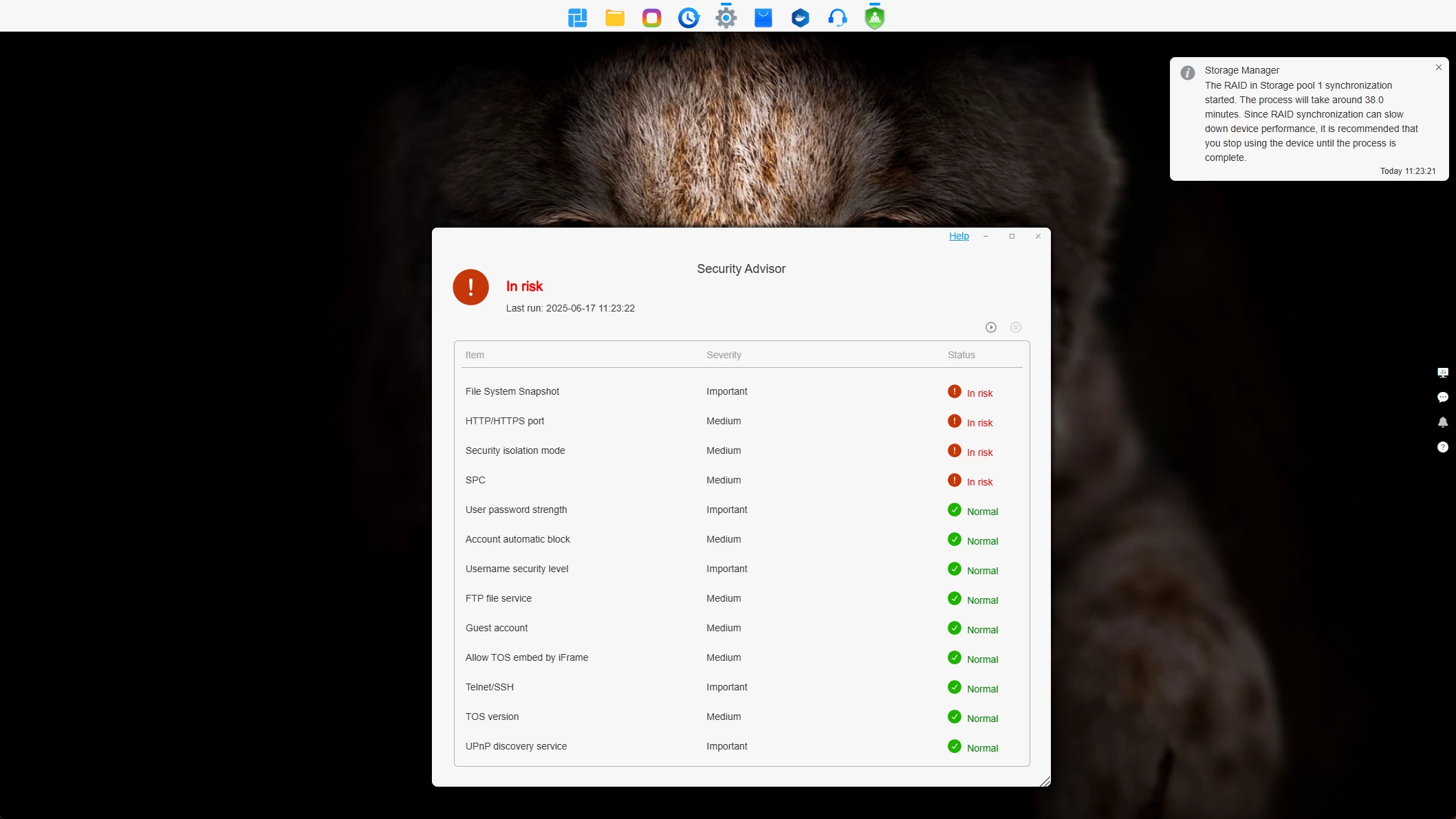Open the blue clock backup icon

click(x=689, y=18)
